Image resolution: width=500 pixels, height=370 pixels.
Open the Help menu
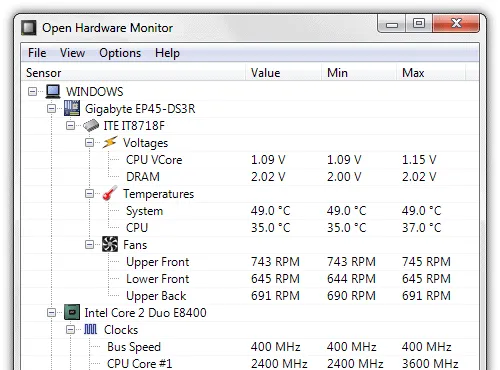coord(167,53)
